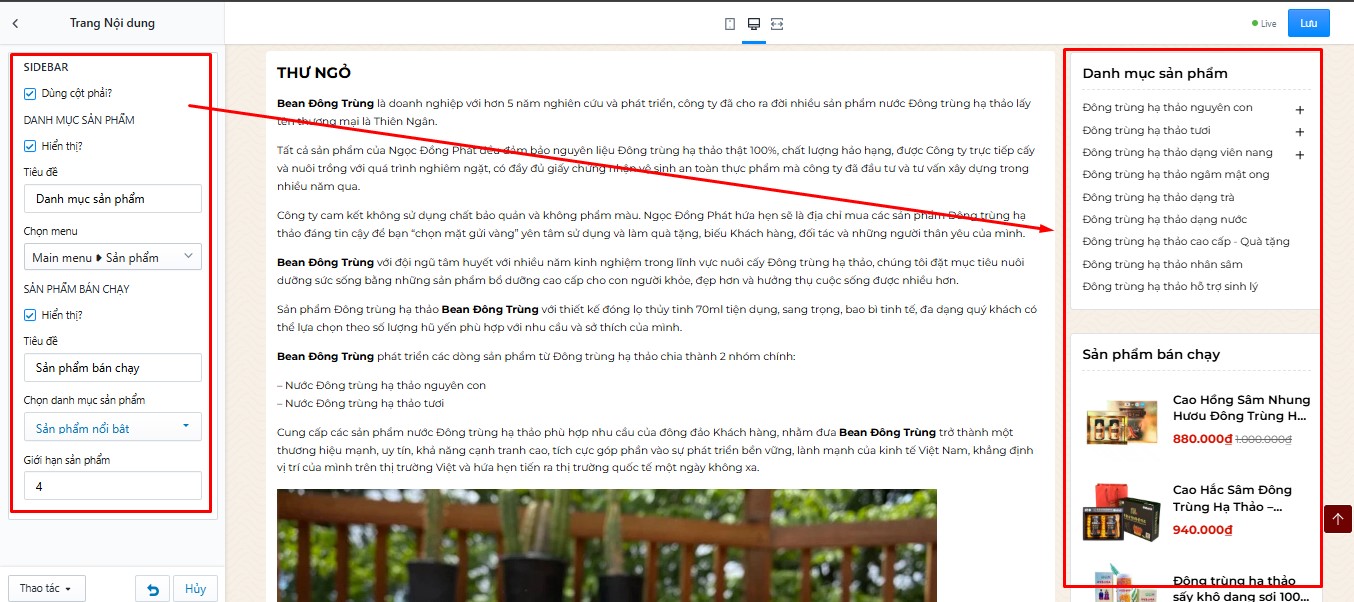Screen dimensions: 1354x602
Task: Open Đông trùng hạ thảo ngâm mật ong link
Action: (1175, 174)
